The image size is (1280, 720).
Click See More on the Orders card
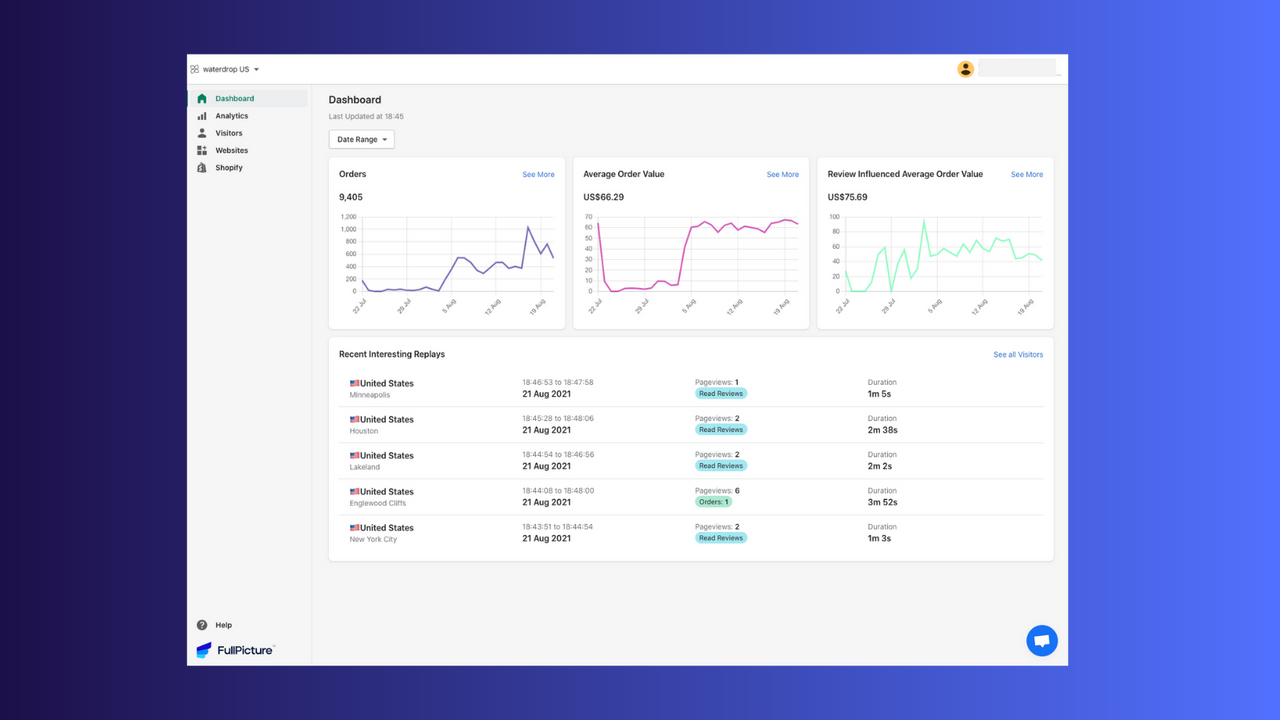[x=538, y=174]
